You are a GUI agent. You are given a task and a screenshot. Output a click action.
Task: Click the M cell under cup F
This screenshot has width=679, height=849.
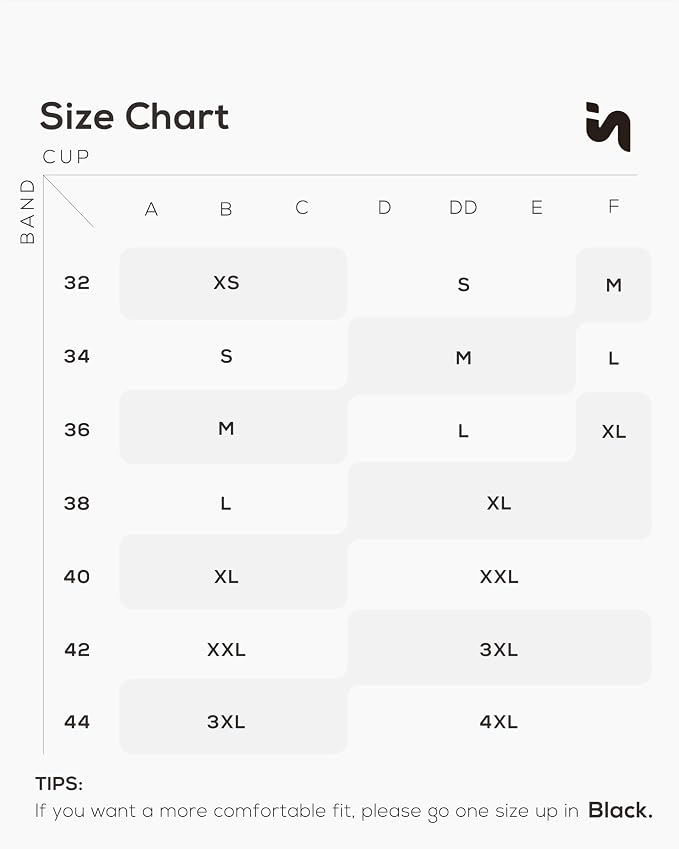pos(613,285)
